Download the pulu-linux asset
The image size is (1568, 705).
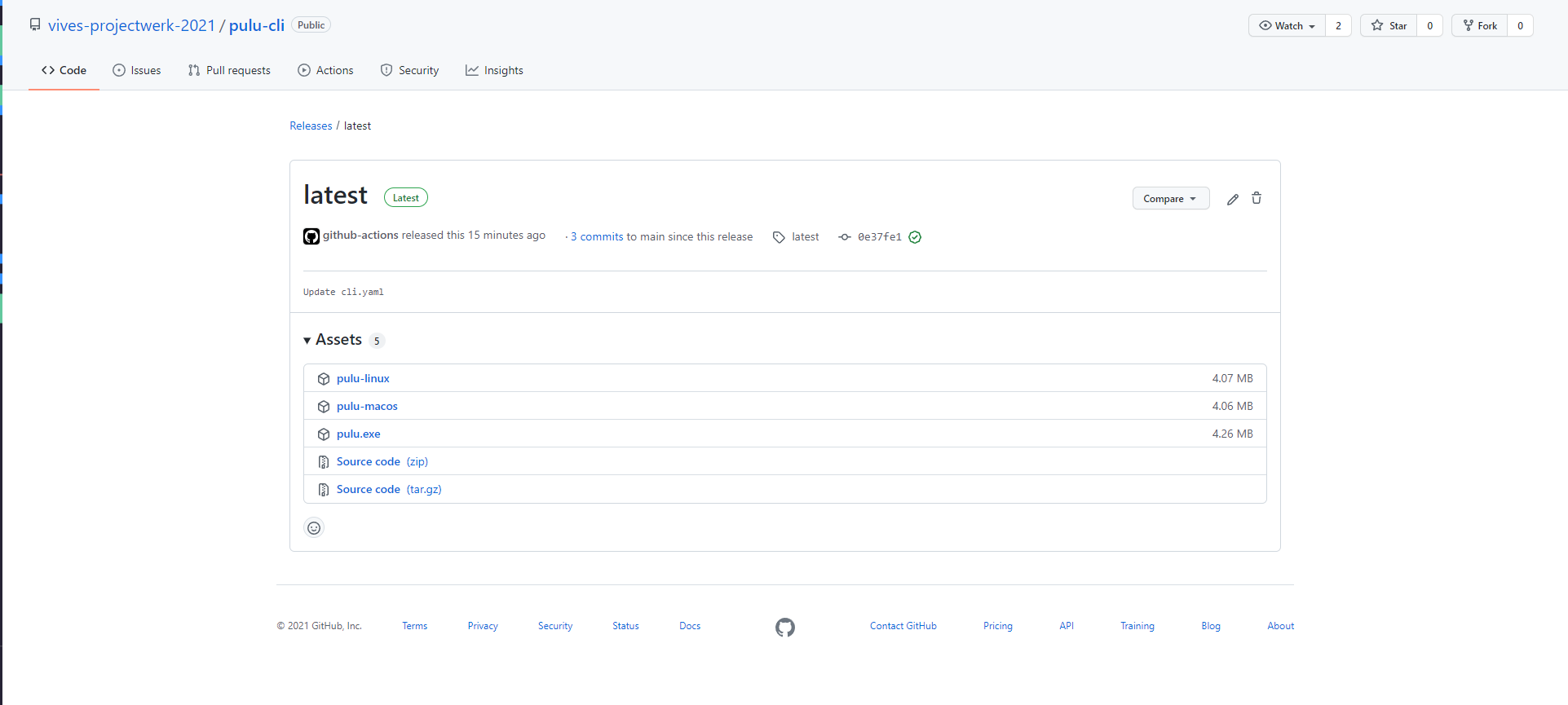(x=363, y=378)
